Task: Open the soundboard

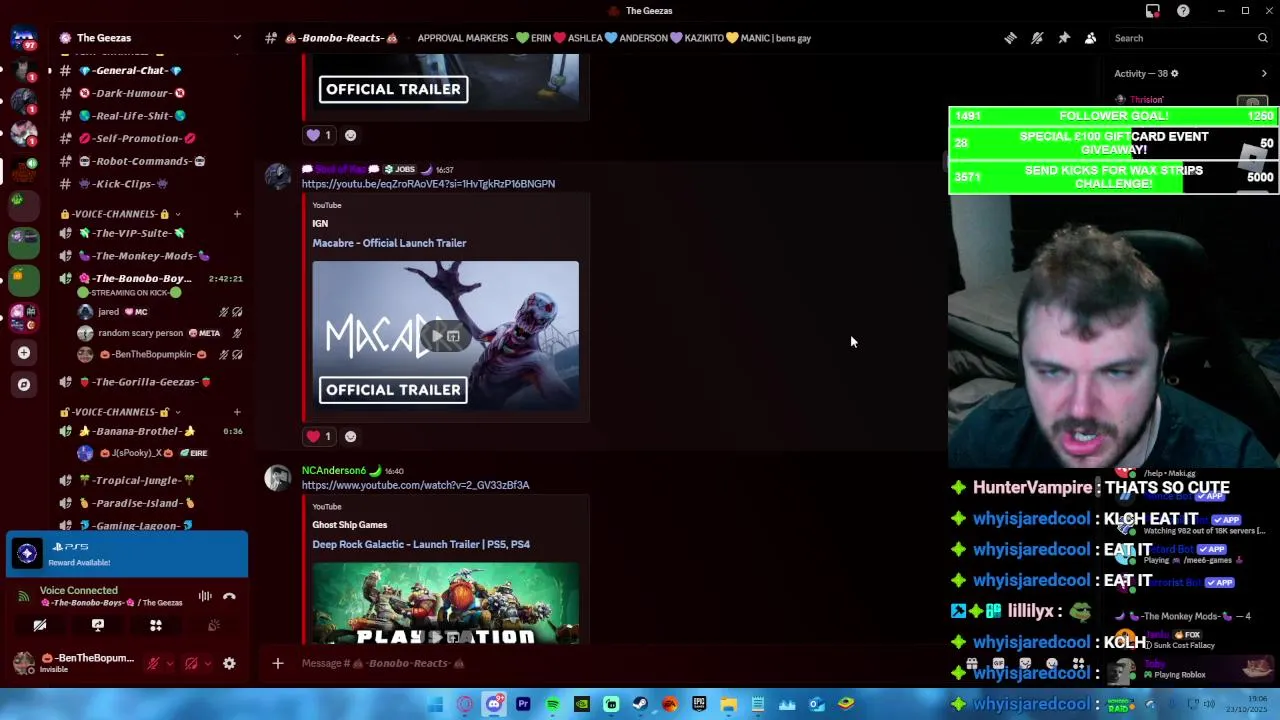Action: 213,625
